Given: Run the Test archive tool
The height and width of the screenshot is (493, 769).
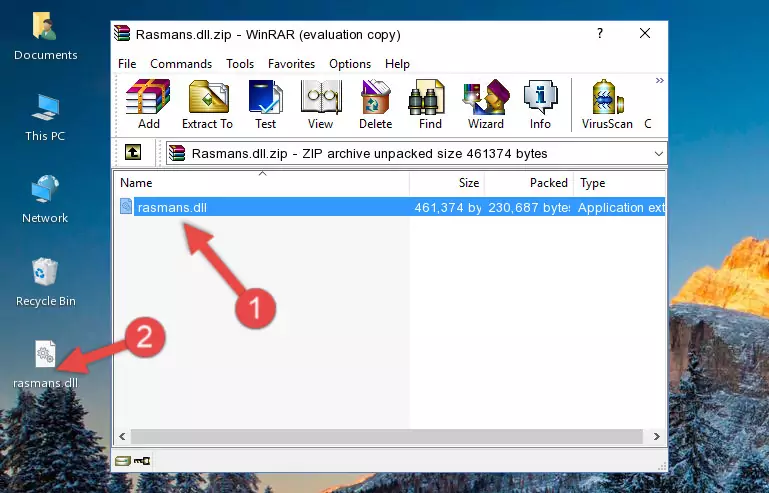Looking at the screenshot, I should pos(265,104).
